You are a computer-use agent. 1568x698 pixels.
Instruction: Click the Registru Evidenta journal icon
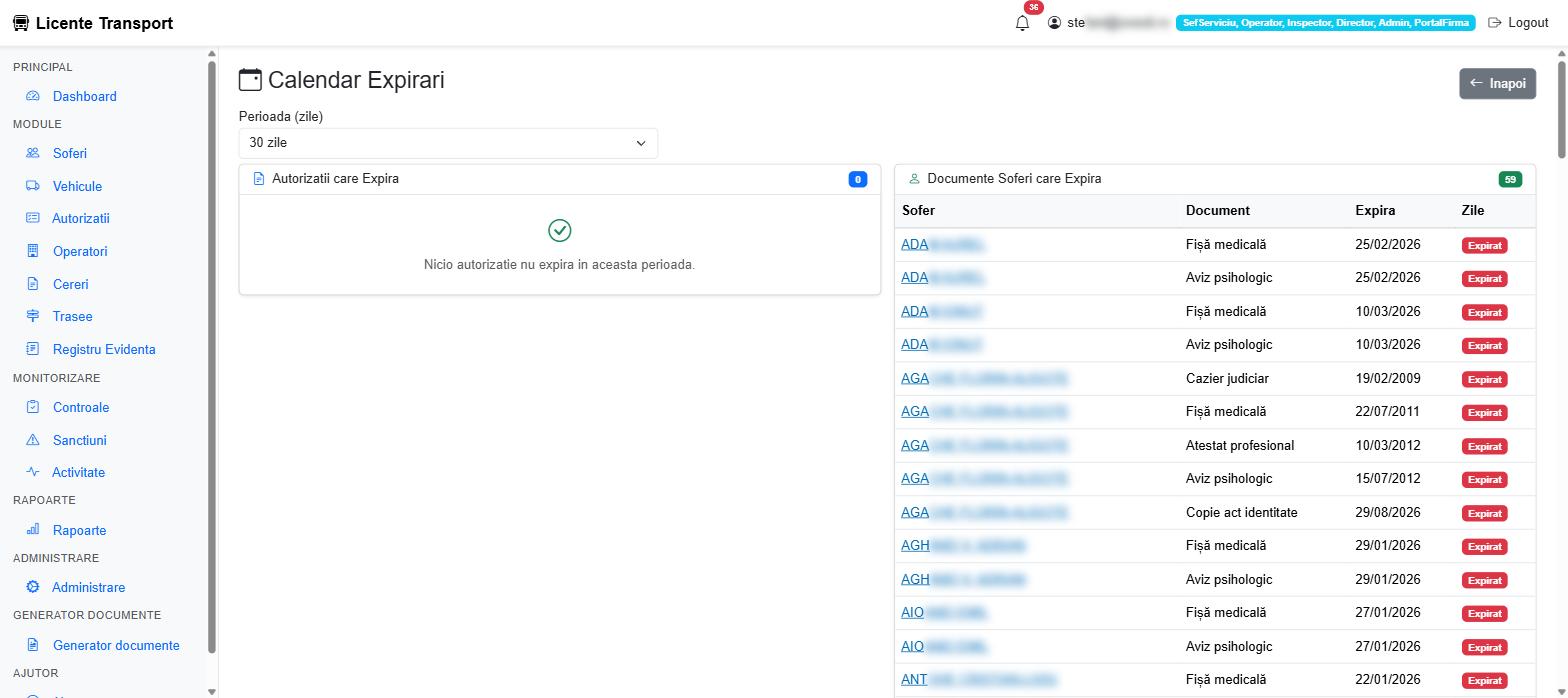(x=33, y=349)
